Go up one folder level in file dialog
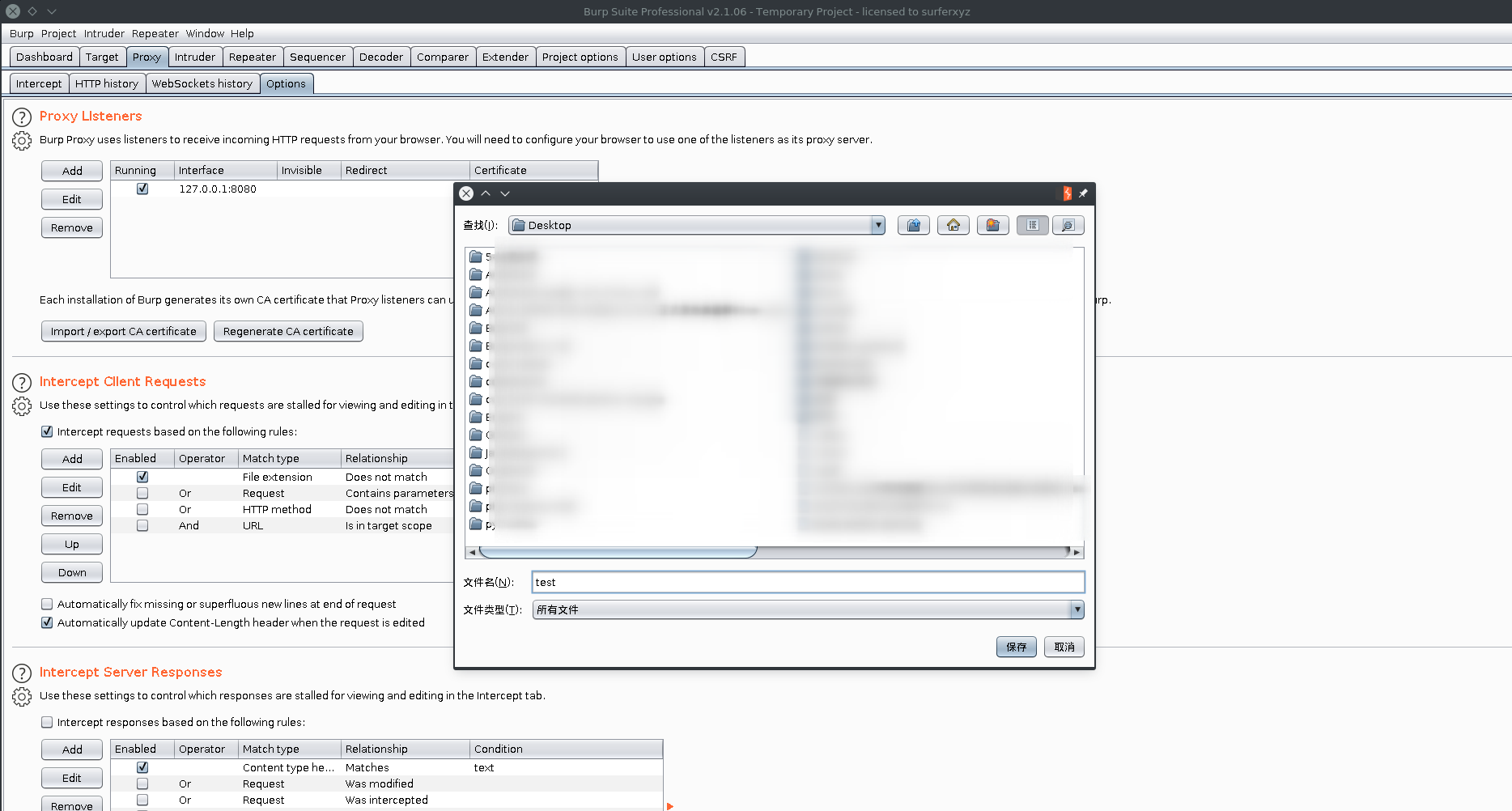The image size is (1512, 811). (x=913, y=225)
